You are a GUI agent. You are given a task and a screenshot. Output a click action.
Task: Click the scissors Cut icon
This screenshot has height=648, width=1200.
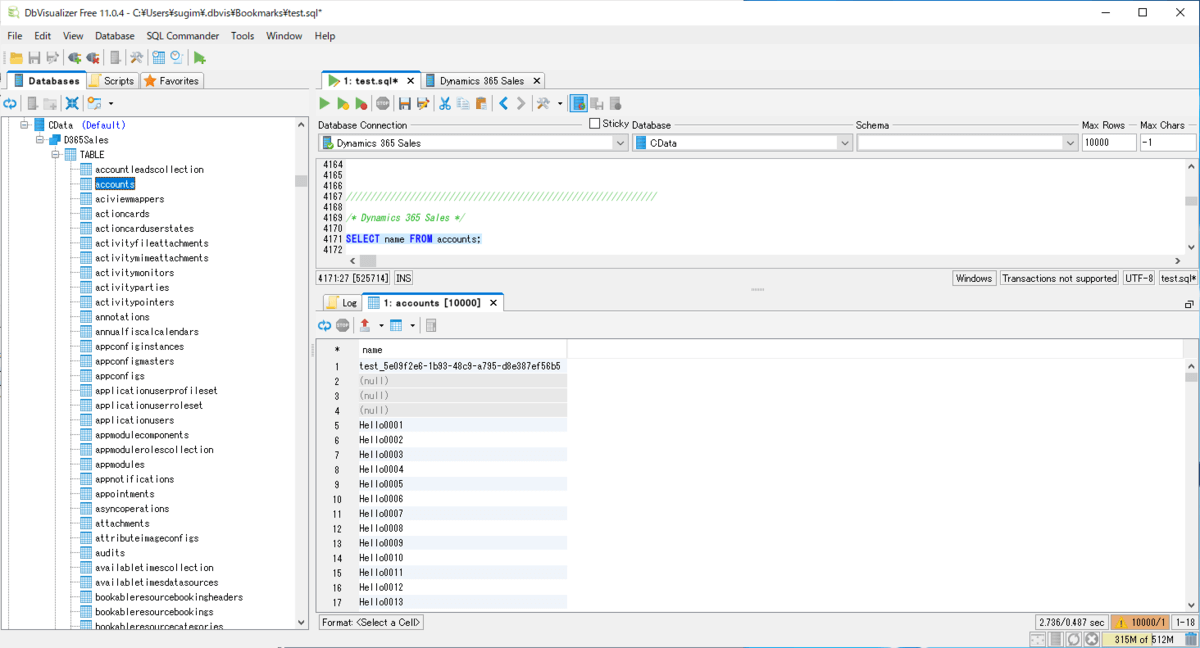(x=445, y=104)
